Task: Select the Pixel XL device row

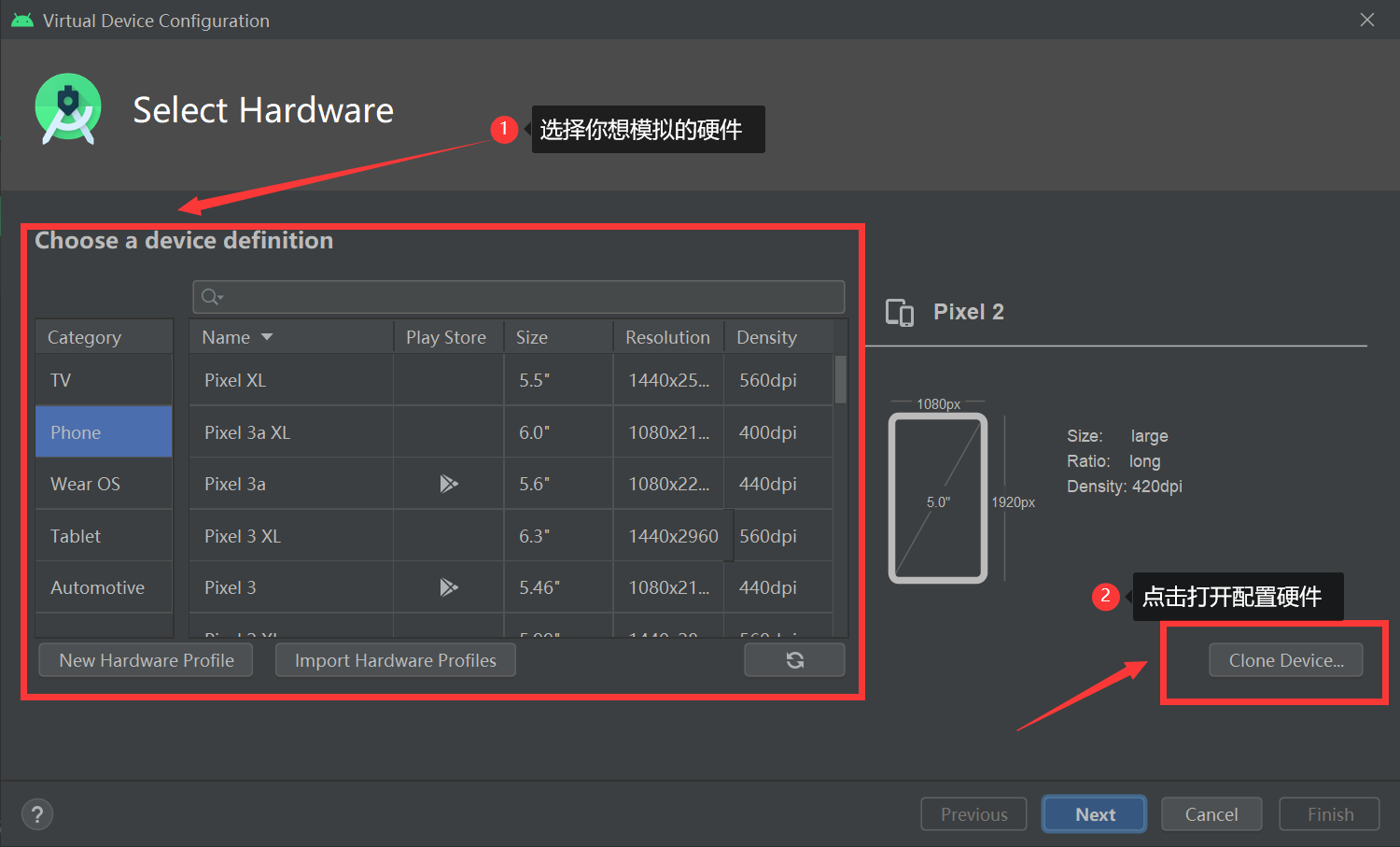Action: [x=511, y=380]
